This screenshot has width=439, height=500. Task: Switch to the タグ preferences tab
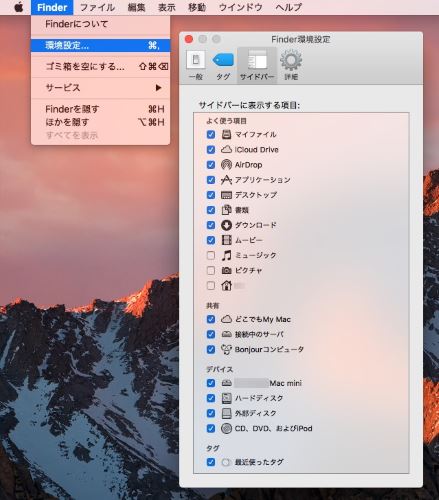tap(223, 66)
